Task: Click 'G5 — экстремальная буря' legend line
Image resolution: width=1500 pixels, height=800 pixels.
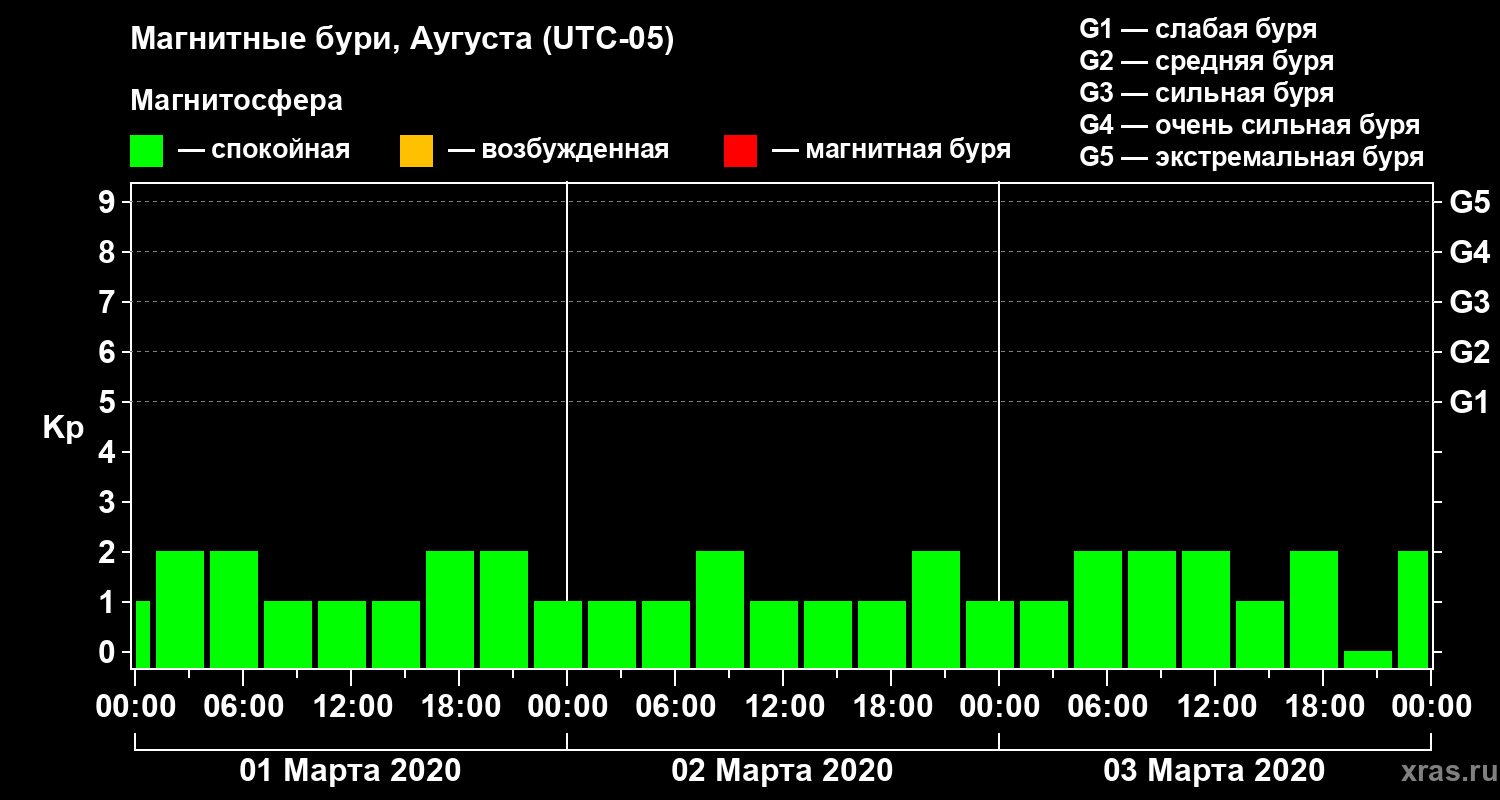Action: click(1251, 158)
